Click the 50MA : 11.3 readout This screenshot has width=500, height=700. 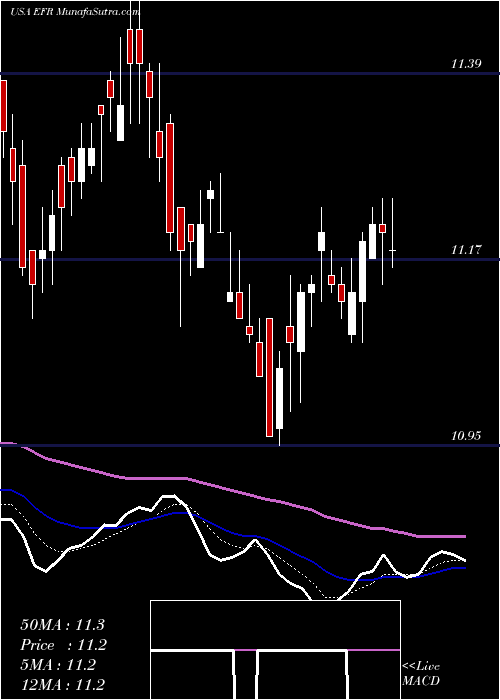tap(62, 625)
